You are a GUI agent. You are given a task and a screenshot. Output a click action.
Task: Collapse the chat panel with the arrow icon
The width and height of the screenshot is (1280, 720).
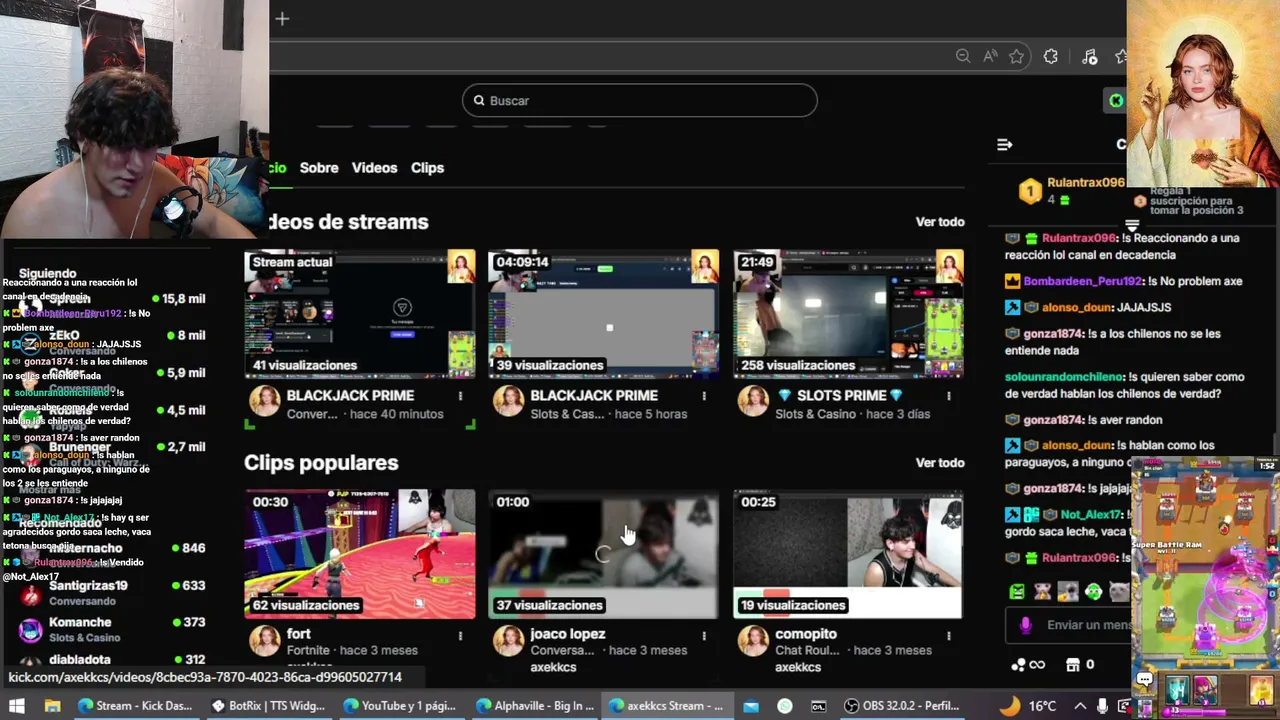(1005, 144)
